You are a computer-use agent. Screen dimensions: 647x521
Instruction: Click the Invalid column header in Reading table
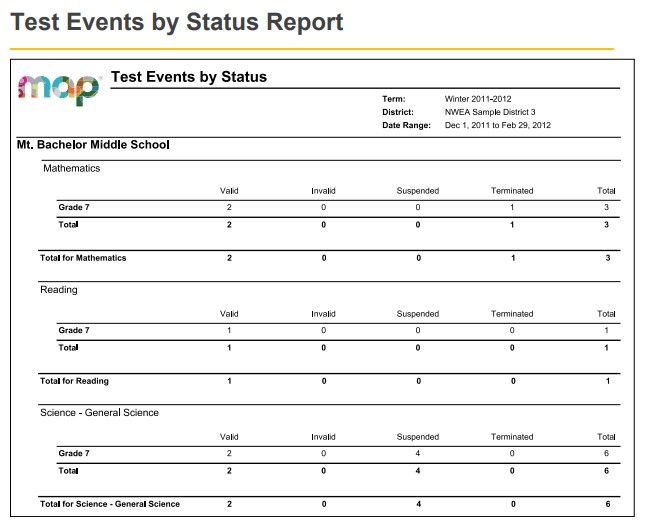pos(323,313)
